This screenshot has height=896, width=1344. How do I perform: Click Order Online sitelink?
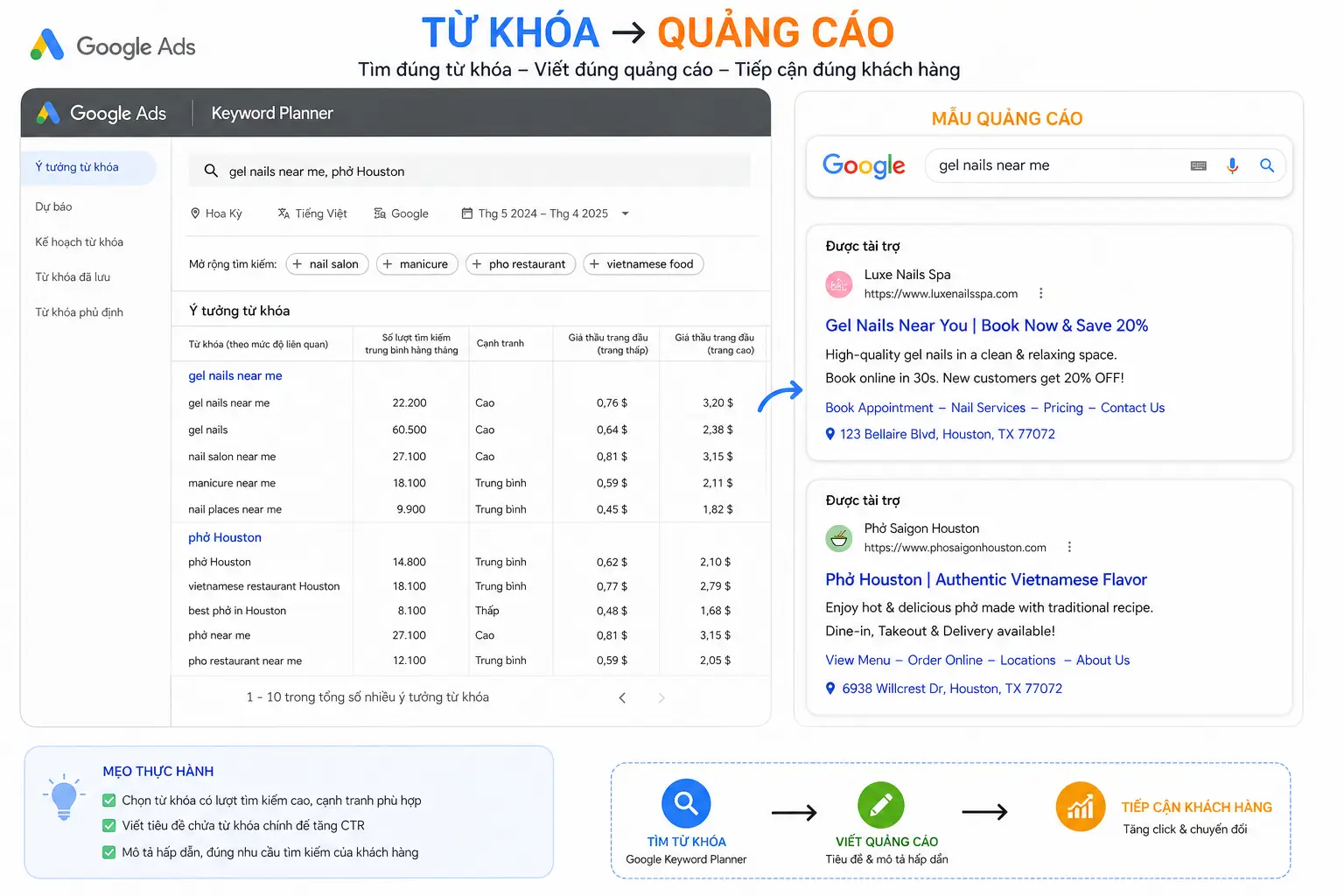(945, 660)
